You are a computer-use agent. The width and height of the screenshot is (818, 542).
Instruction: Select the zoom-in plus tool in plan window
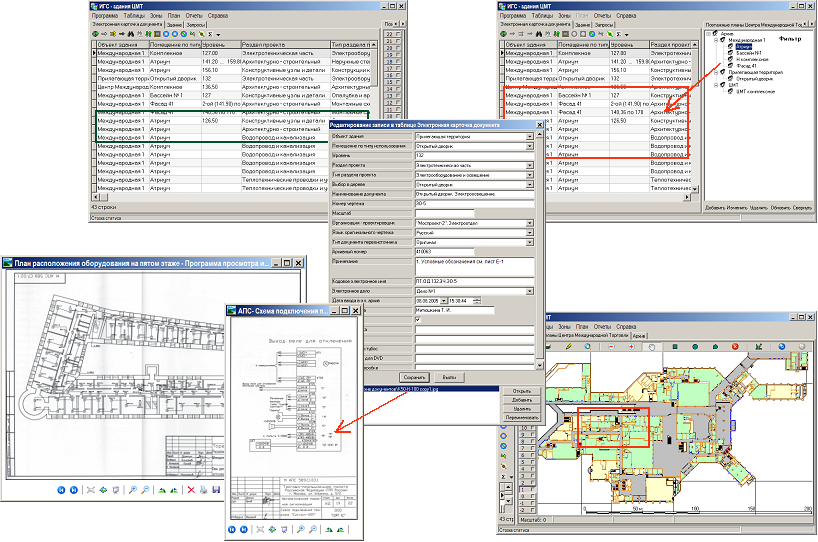(631, 346)
